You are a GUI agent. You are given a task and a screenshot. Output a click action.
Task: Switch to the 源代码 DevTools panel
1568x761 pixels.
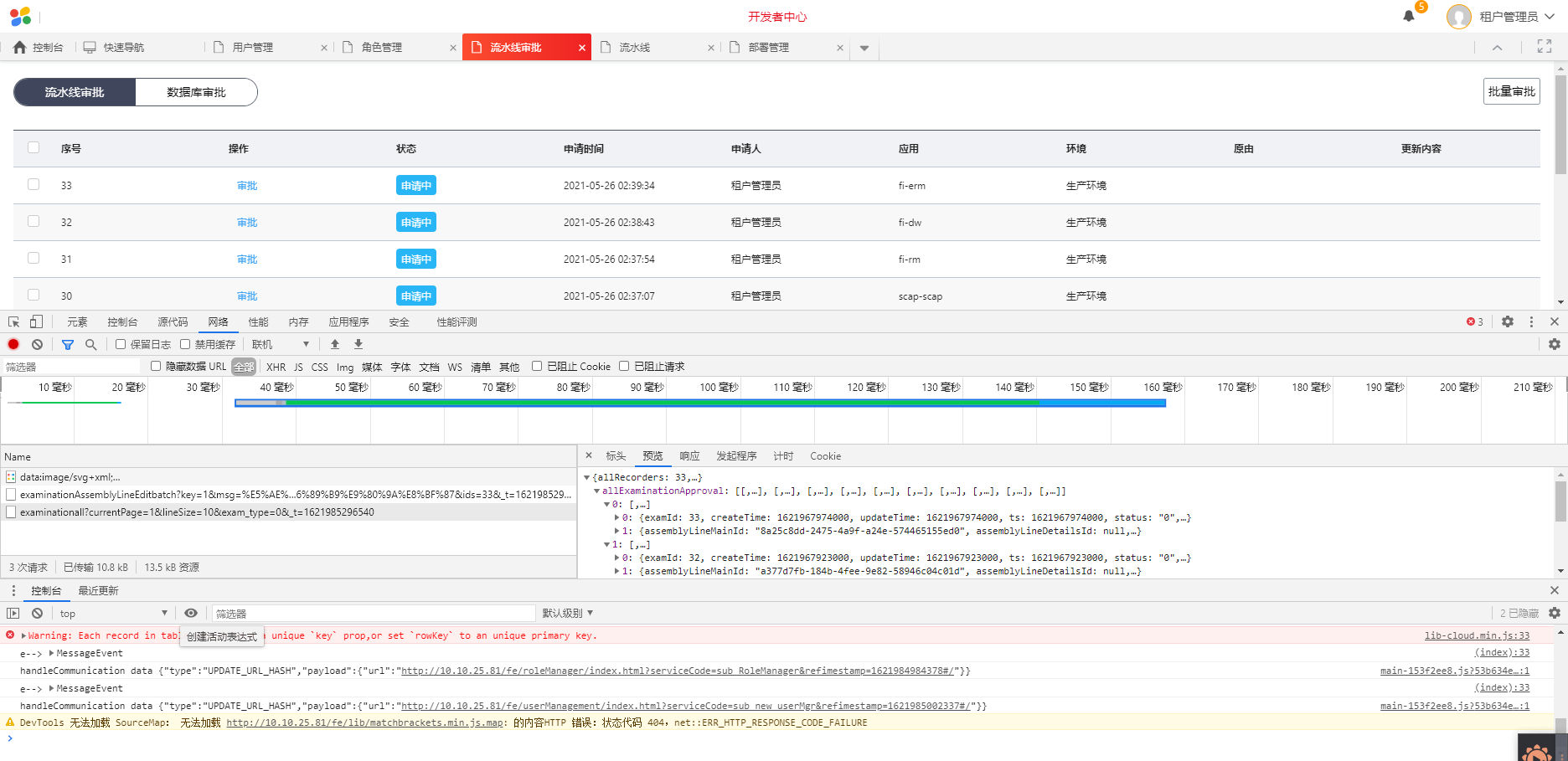coord(173,322)
